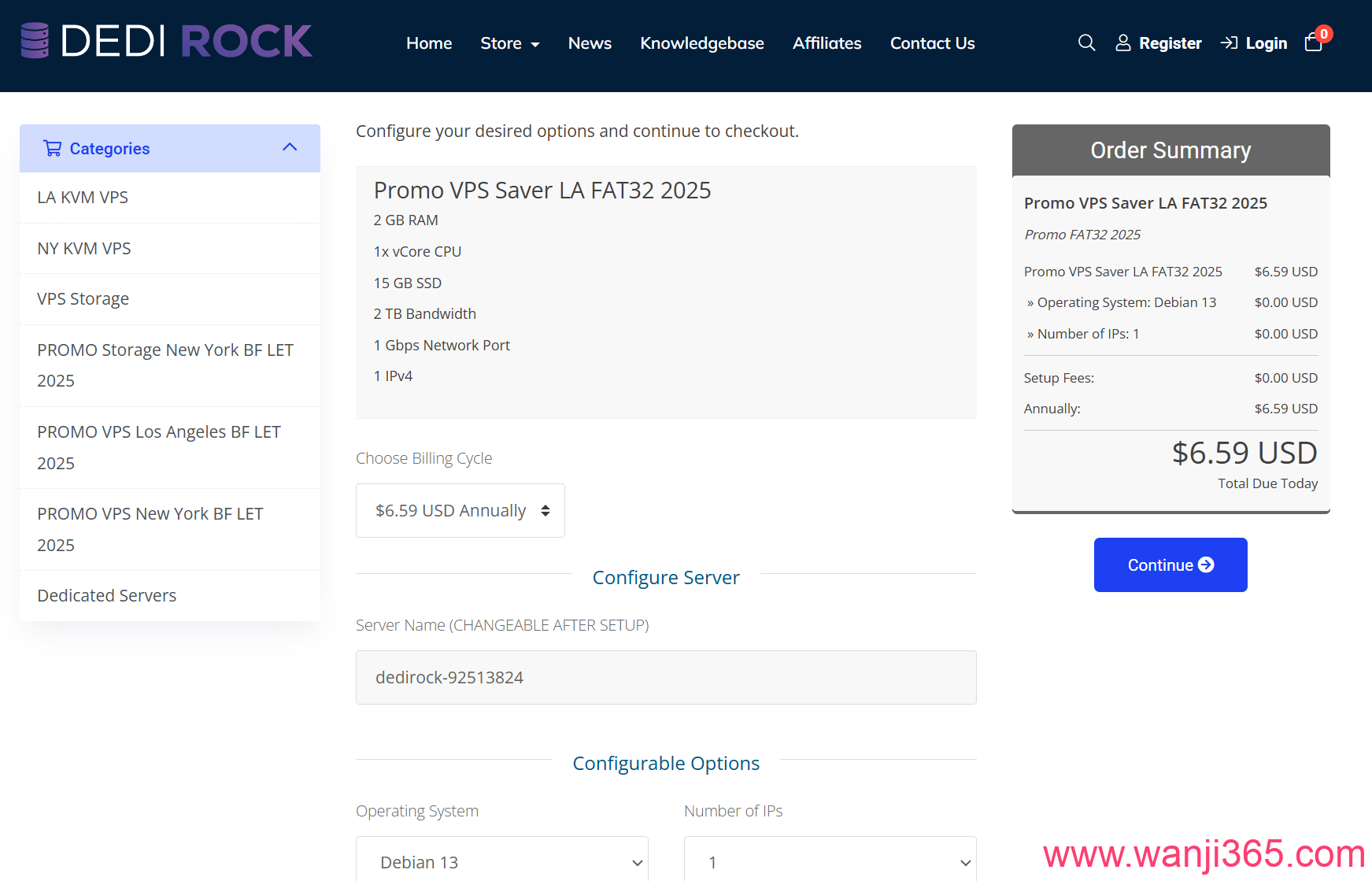This screenshot has height=881, width=1372.
Task: Open the search icon in the navbar
Action: pyautogui.click(x=1087, y=43)
